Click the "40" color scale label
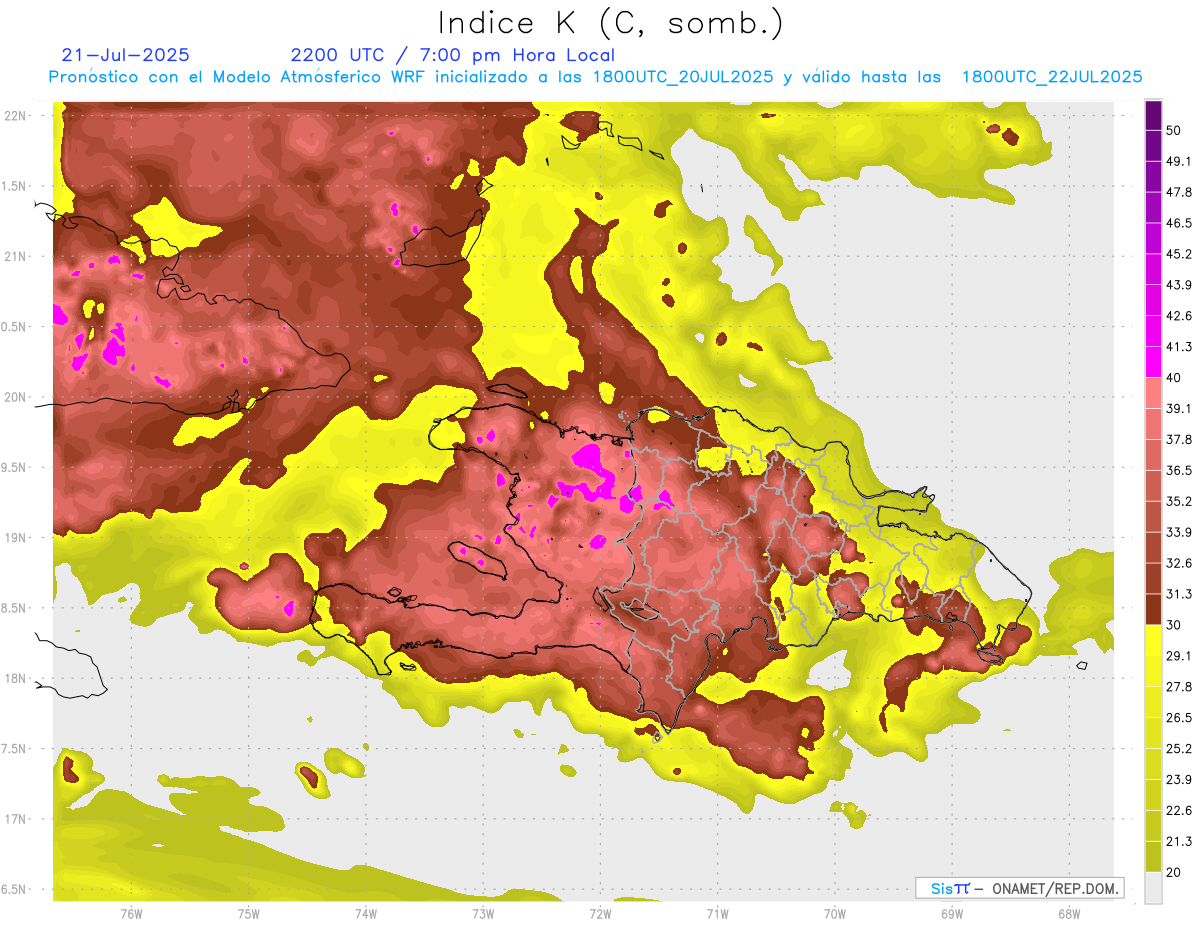The height and width of the screenshot is (927, 1200). [x=1174, y=378]
